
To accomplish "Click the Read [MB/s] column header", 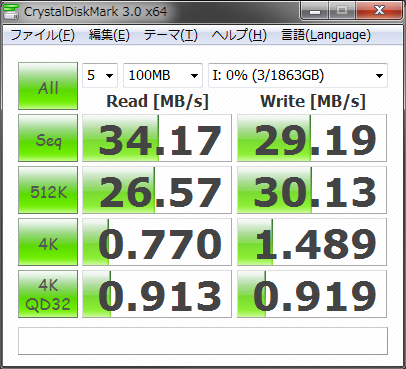I will click(157, 101).
